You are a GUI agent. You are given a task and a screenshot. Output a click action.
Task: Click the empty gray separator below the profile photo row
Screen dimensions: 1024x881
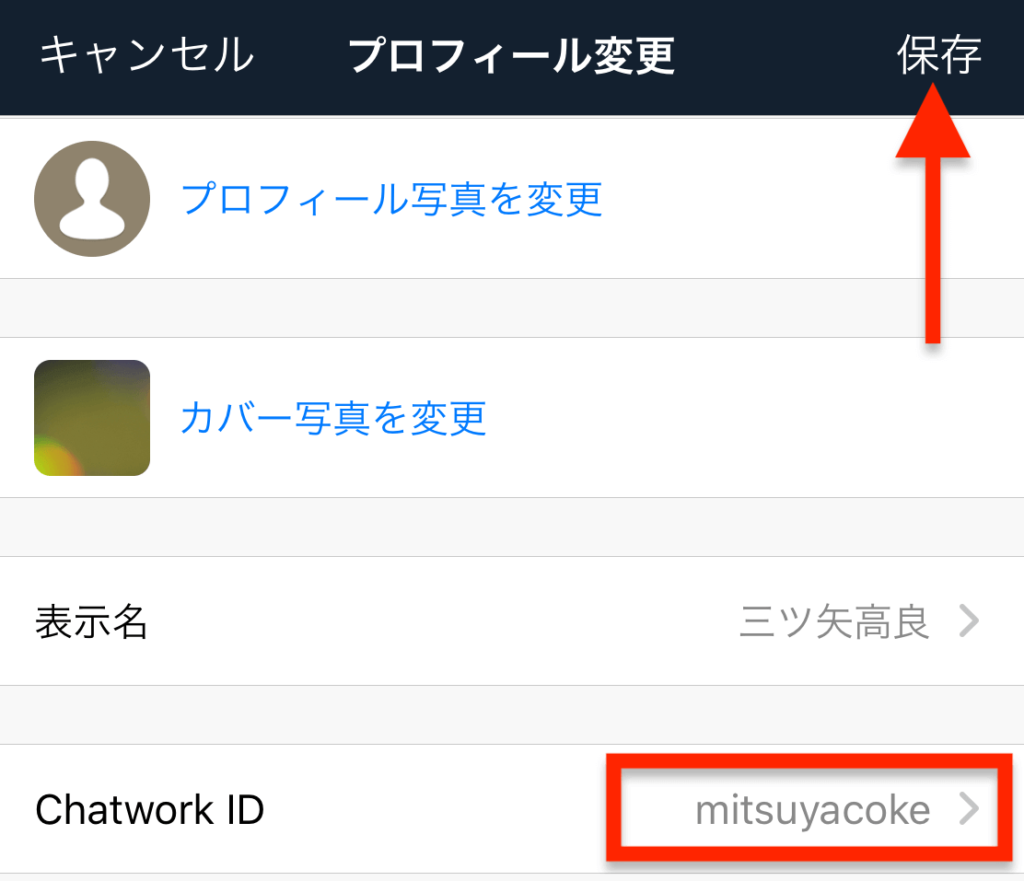512,308
